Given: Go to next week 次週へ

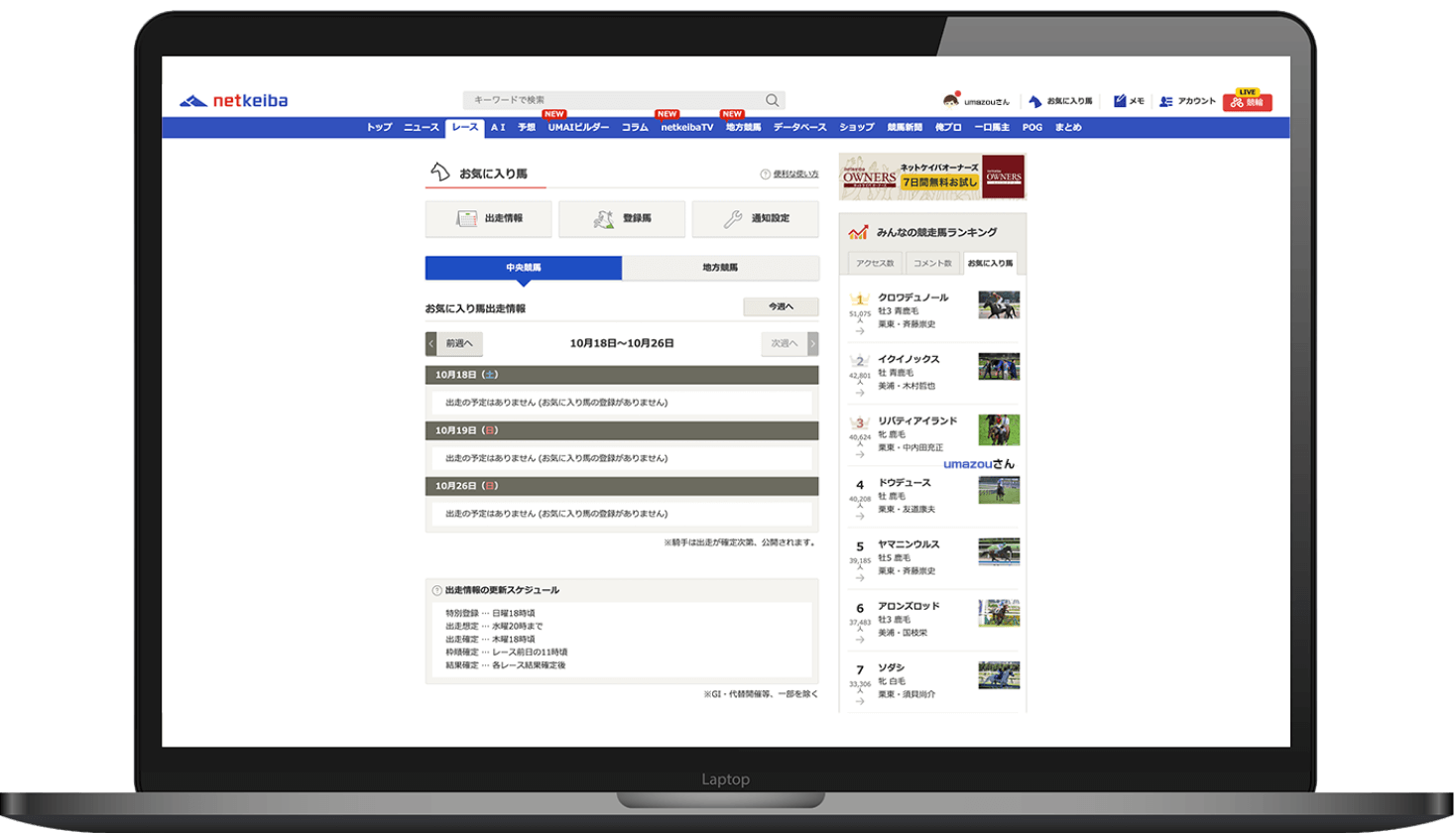Looking at the screenshot, I should point(789,344).
